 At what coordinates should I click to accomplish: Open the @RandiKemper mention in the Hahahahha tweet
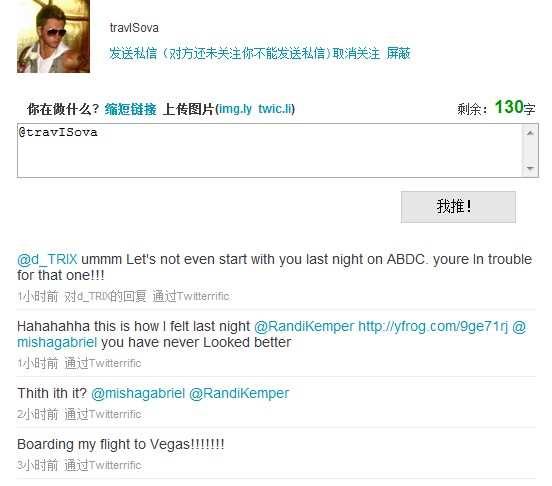(x=304, y=327)
